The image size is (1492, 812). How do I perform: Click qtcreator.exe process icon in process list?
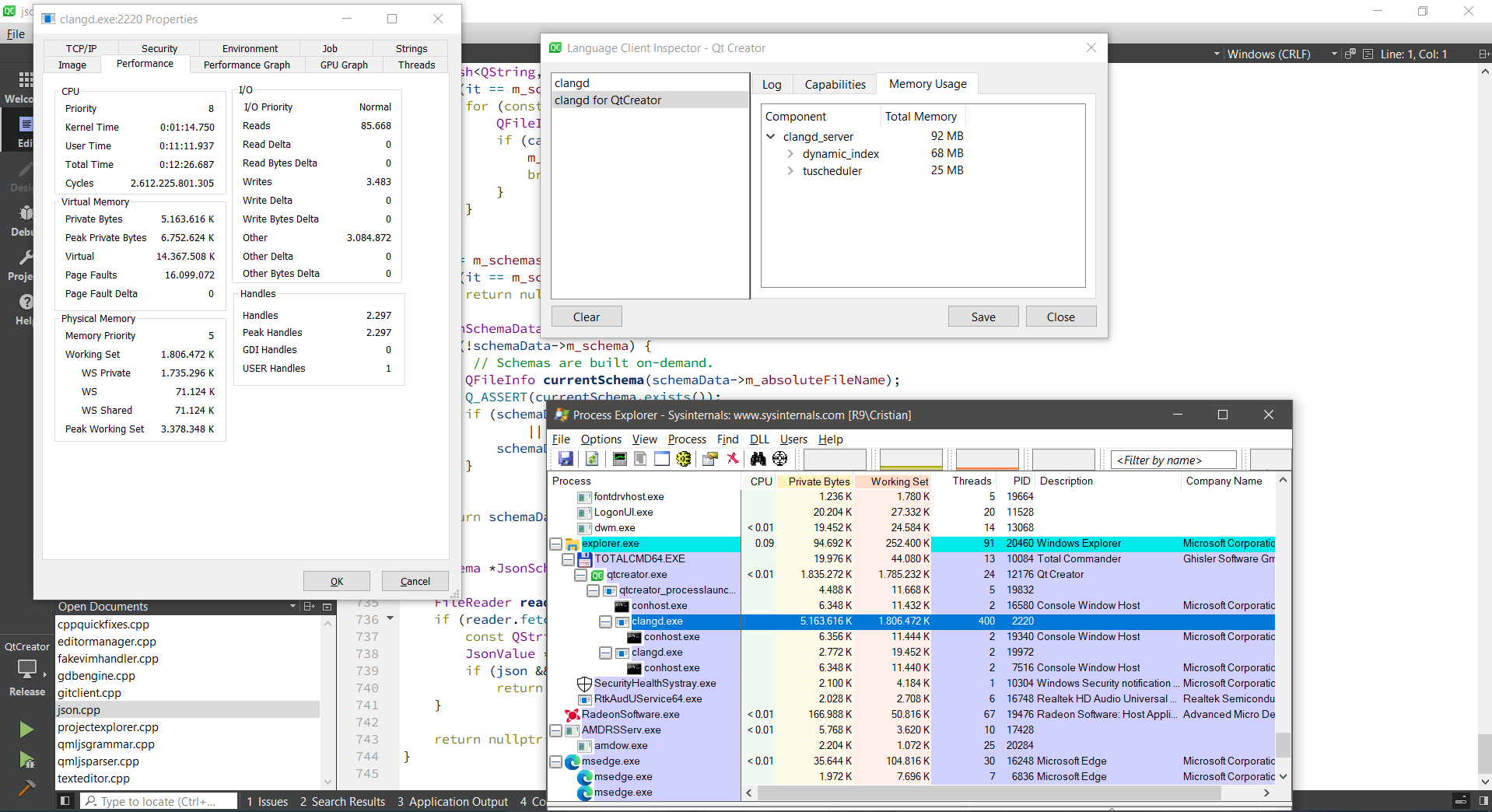click(597, 575)
